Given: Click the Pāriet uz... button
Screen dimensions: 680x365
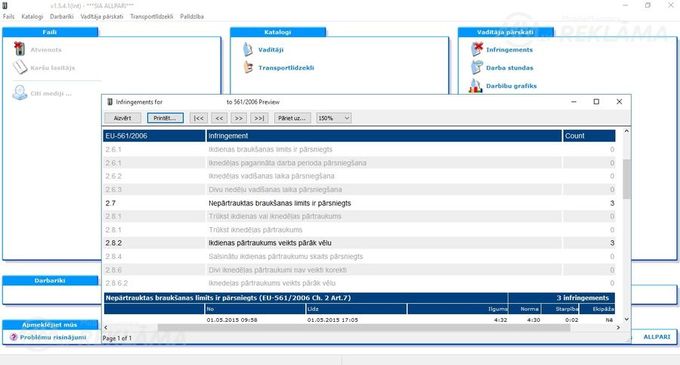Looking at the screenshot, I should pos(292,118).
